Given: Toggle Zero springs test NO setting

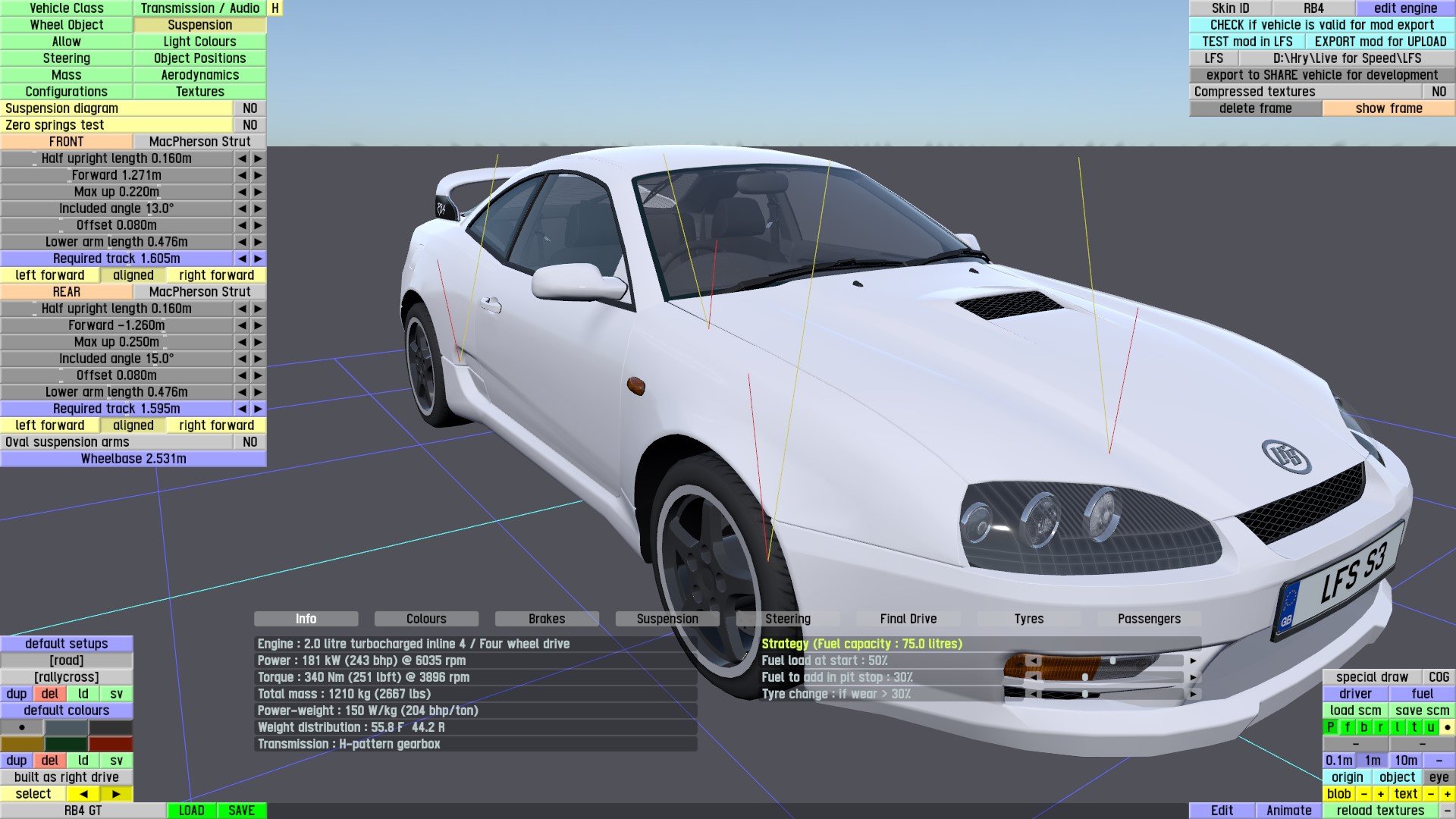Looking at the screenshot, I should [x=249, y=125].
